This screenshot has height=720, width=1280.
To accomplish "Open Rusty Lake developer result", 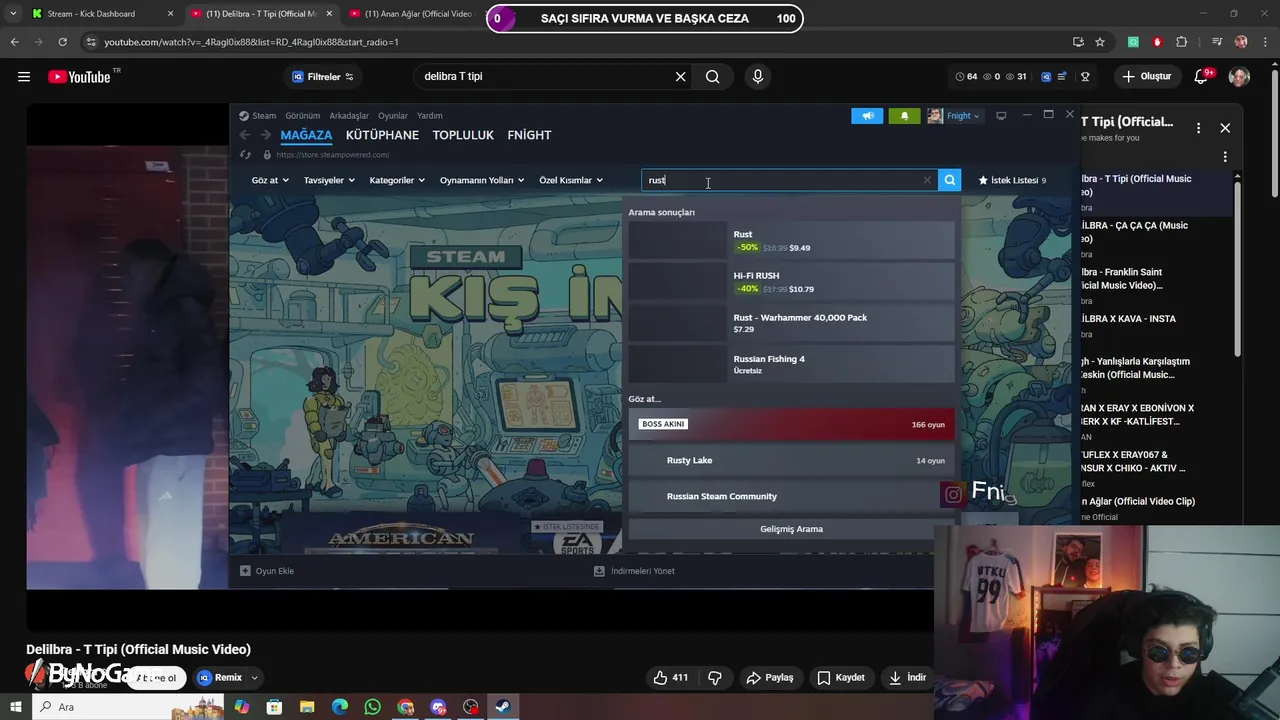I will tap(791, 460).
